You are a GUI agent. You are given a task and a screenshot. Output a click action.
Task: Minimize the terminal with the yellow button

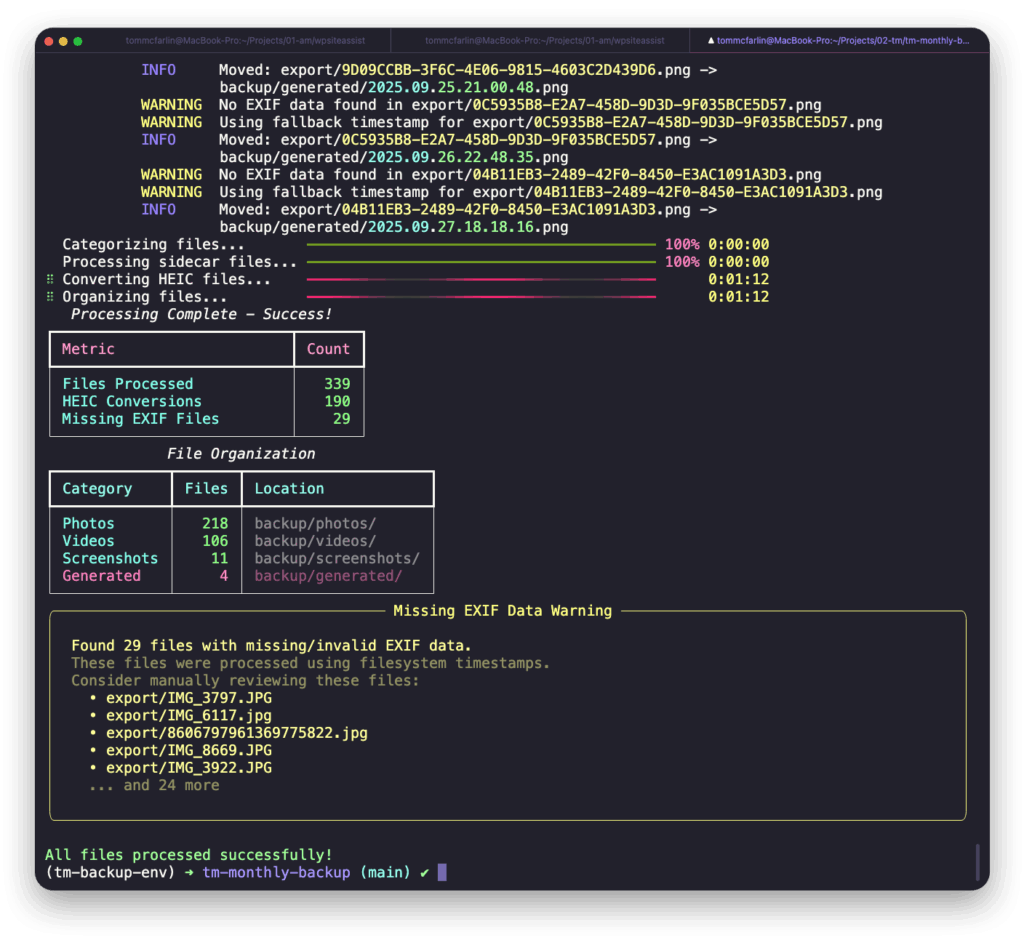click(x=63, y=41)
